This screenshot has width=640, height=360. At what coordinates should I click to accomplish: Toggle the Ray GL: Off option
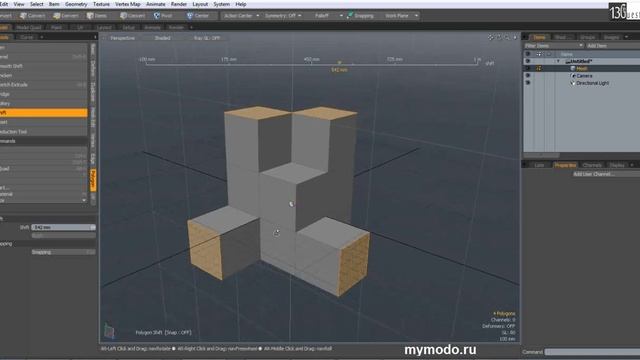[207, 38]
